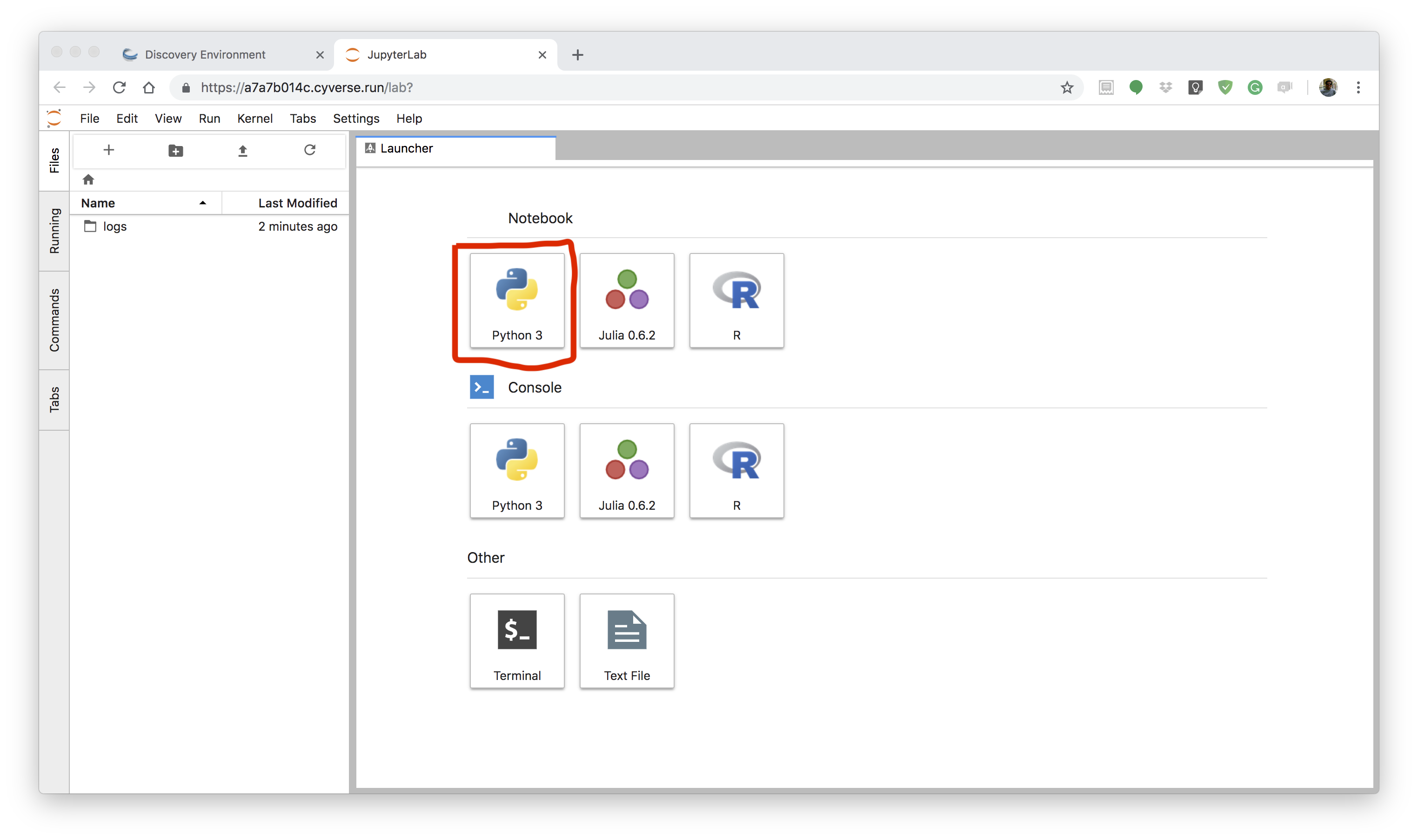Open the Run menu
The image size is (1418, 840).
tap(209, 118)
